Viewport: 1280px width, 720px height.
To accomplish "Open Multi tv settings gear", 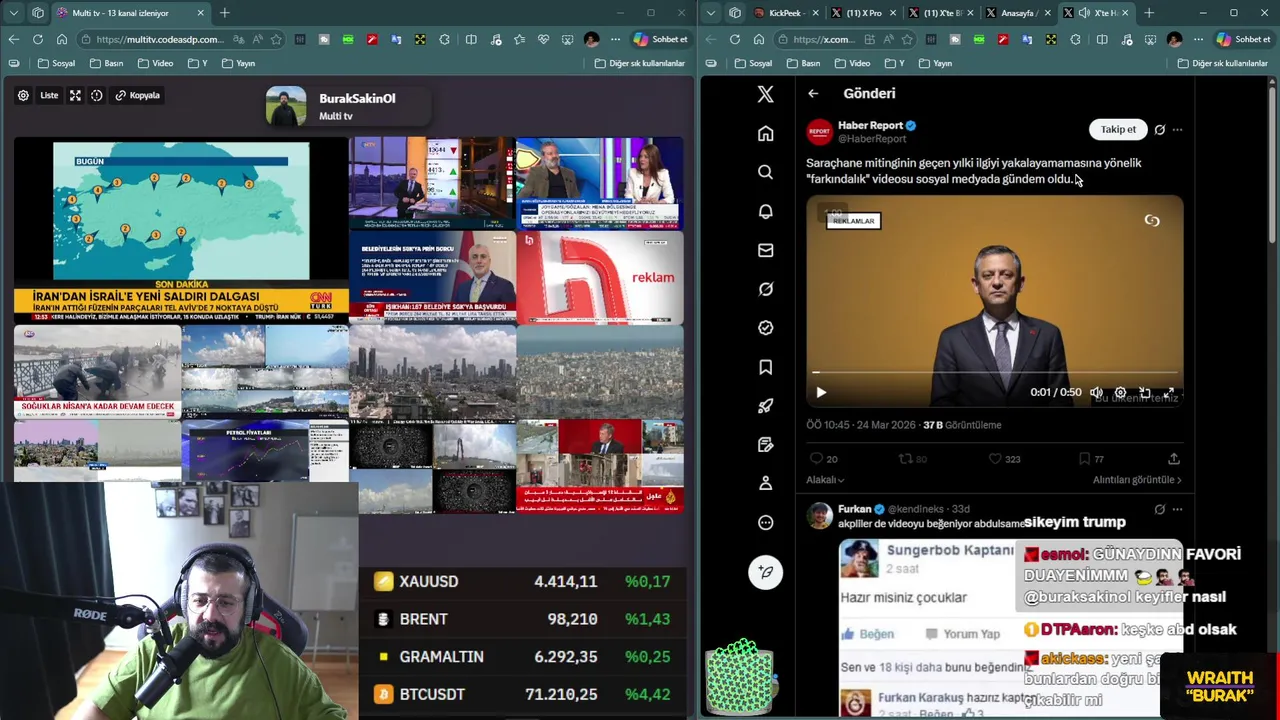I will (x=23, y=95).
